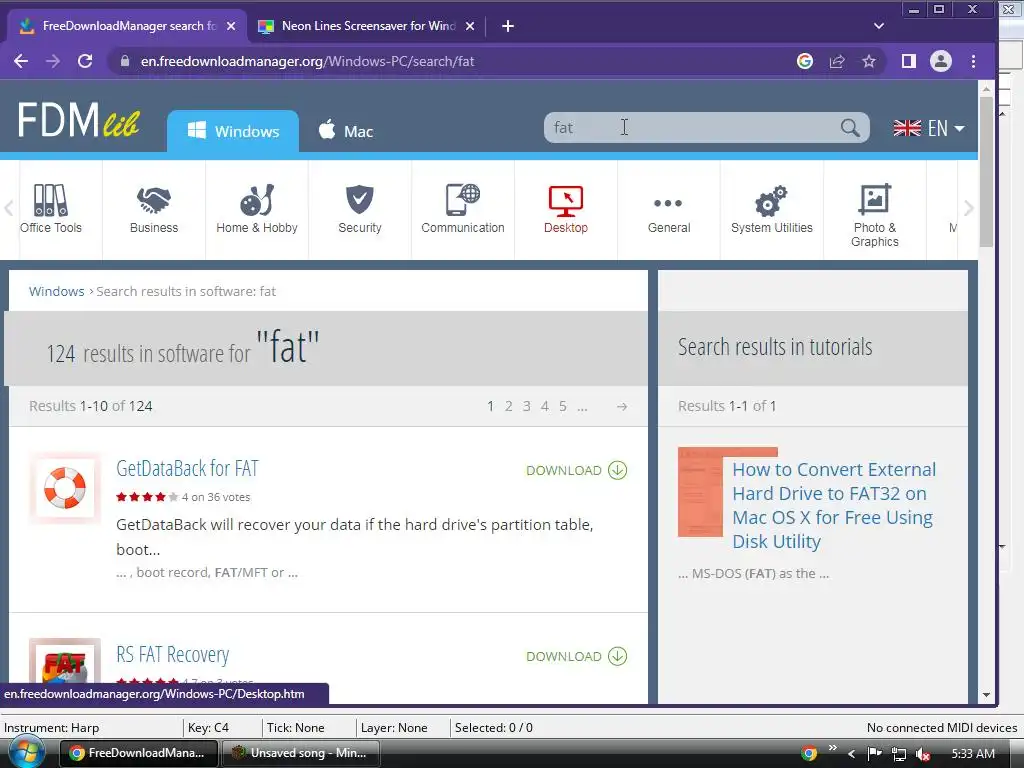Click the Action Center flag icon
1024x768 pixels.
(874, 754)
